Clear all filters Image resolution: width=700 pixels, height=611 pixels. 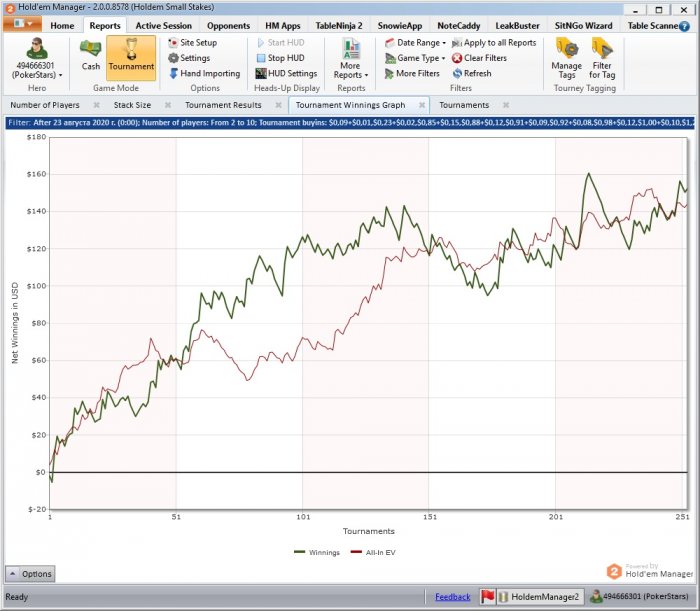tap(479, 58)
